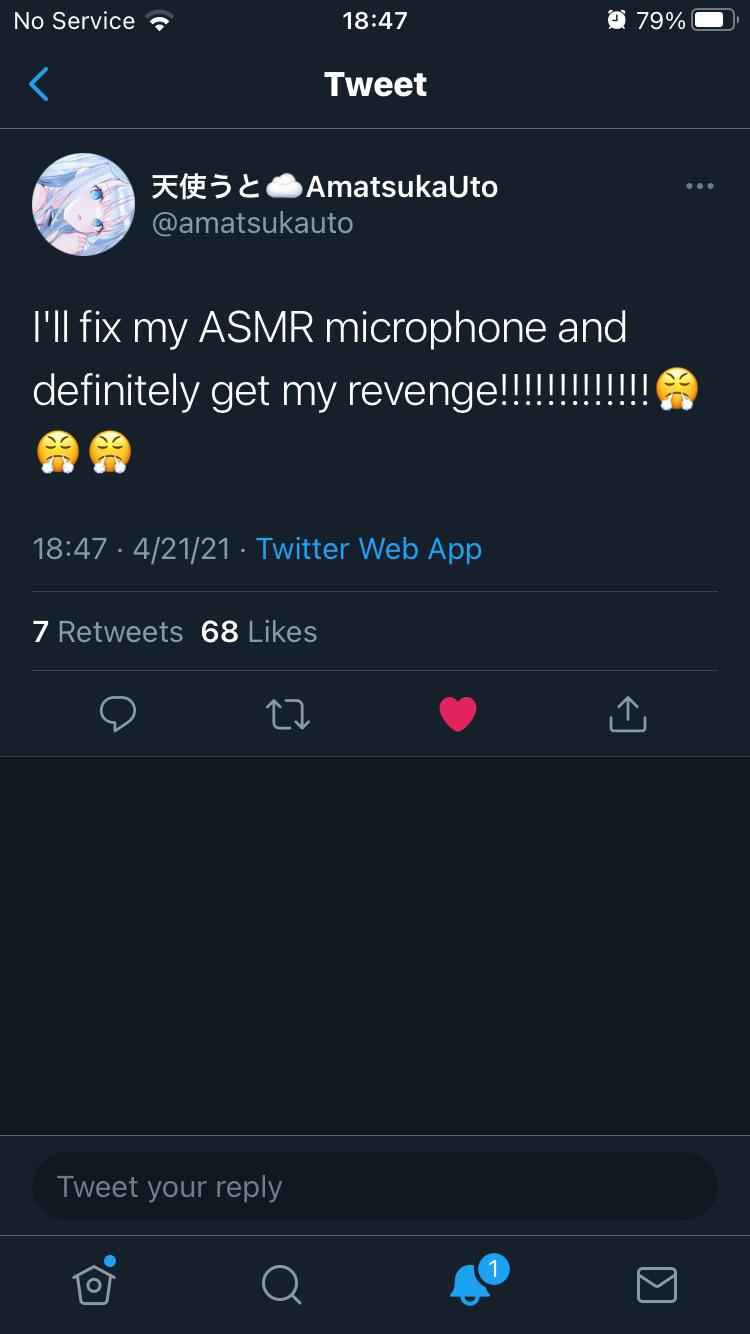Tap the Tweet your reply field
The width and height of the screenshot is (750, 1334).
(375, 1187)
